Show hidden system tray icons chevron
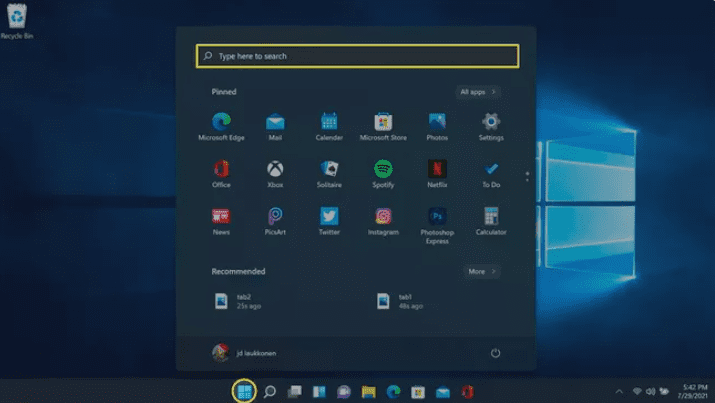This screenshot has width=715, height=403. click(x=619, y=392)
